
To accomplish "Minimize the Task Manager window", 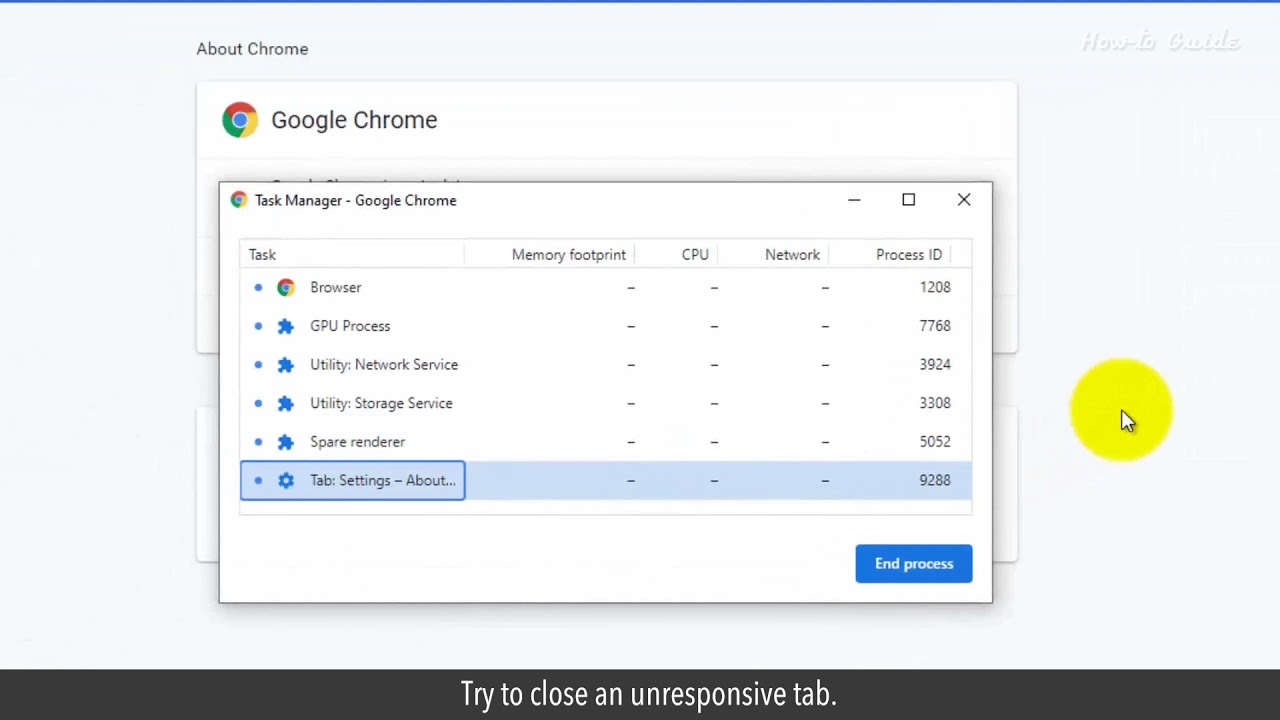I will tap(854, 200).
